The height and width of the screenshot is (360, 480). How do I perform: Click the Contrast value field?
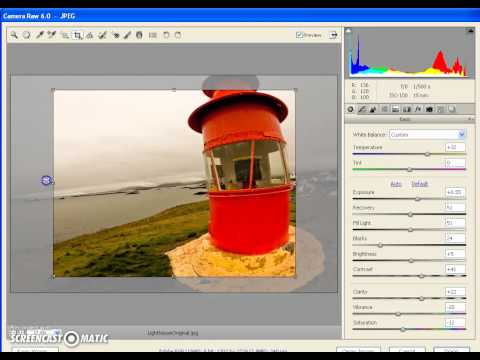point(455,269)
